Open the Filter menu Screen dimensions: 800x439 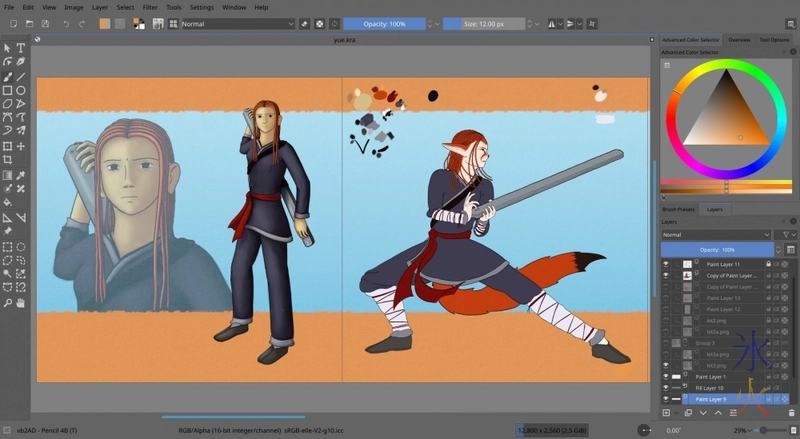149,7
